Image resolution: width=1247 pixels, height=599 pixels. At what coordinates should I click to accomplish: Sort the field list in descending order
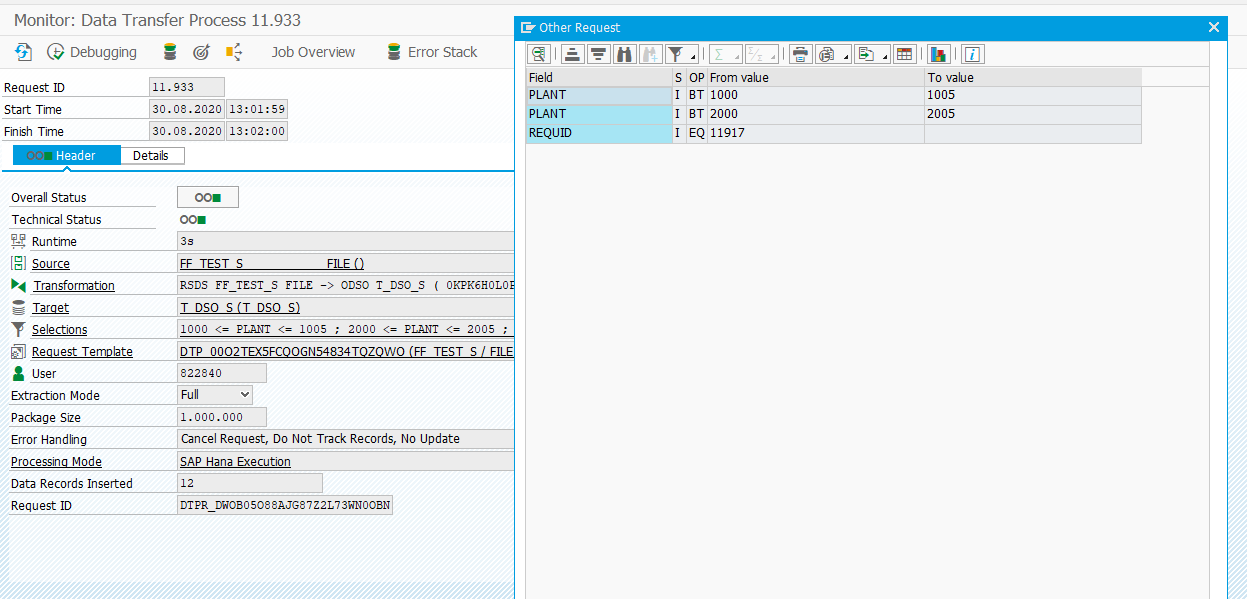[597, 54]
